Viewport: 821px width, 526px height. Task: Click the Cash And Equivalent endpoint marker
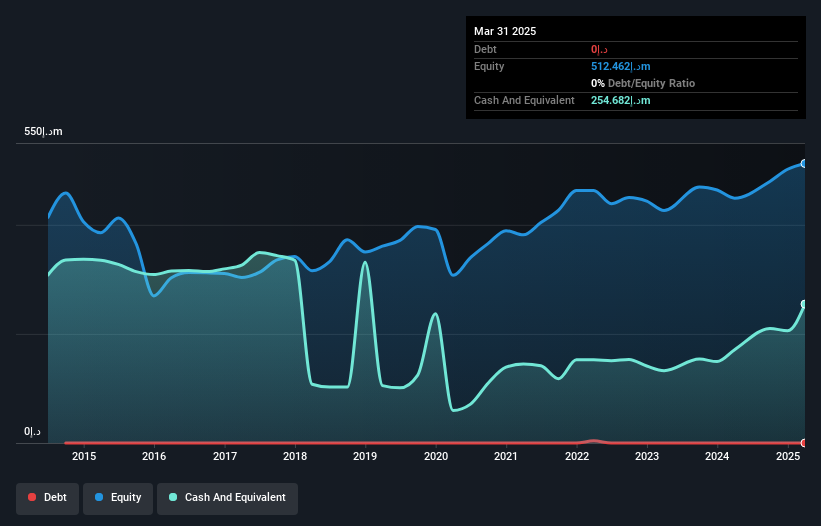click(x=804, y=304)
